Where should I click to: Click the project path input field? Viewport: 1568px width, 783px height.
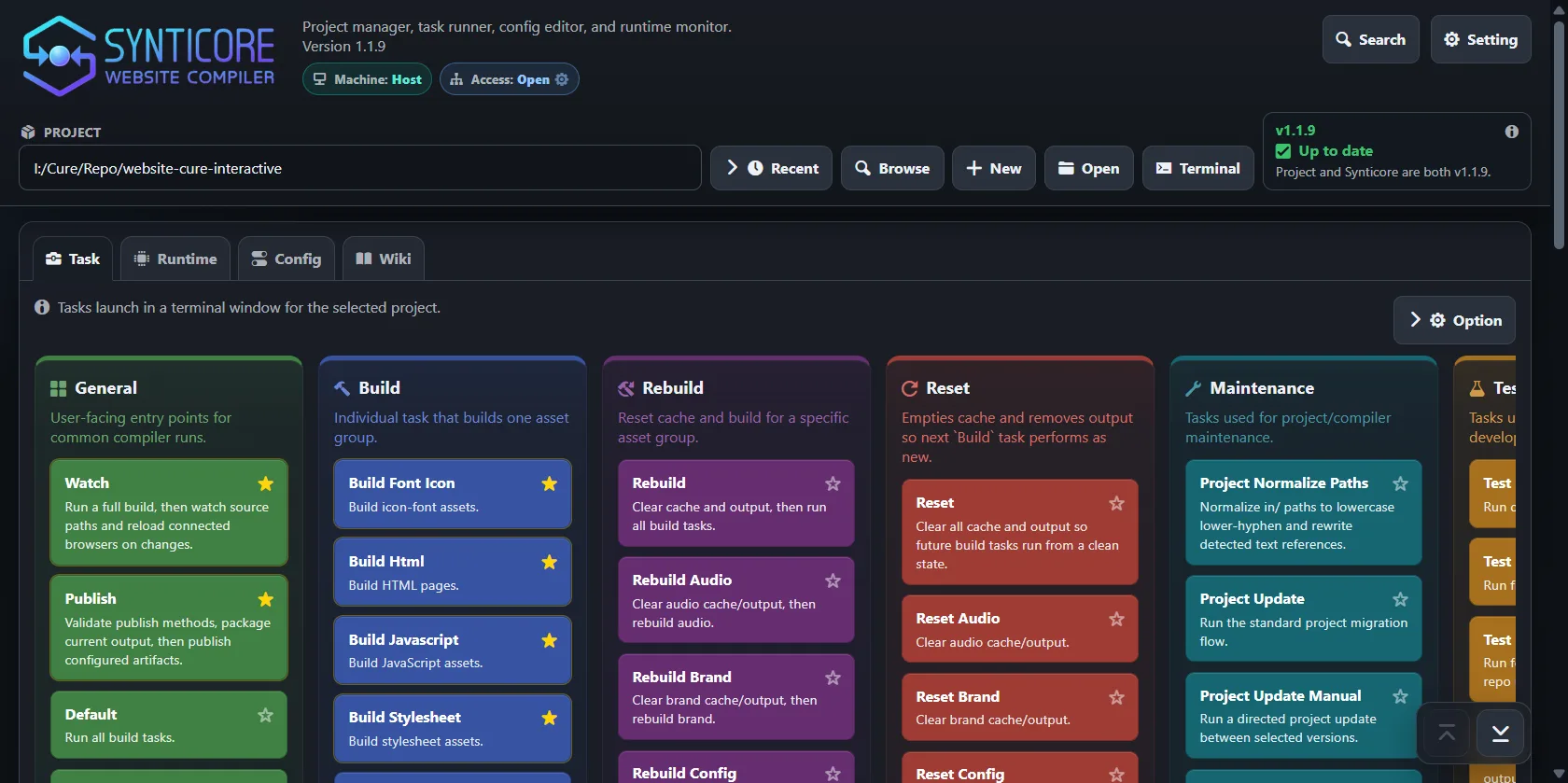(360, 168)
